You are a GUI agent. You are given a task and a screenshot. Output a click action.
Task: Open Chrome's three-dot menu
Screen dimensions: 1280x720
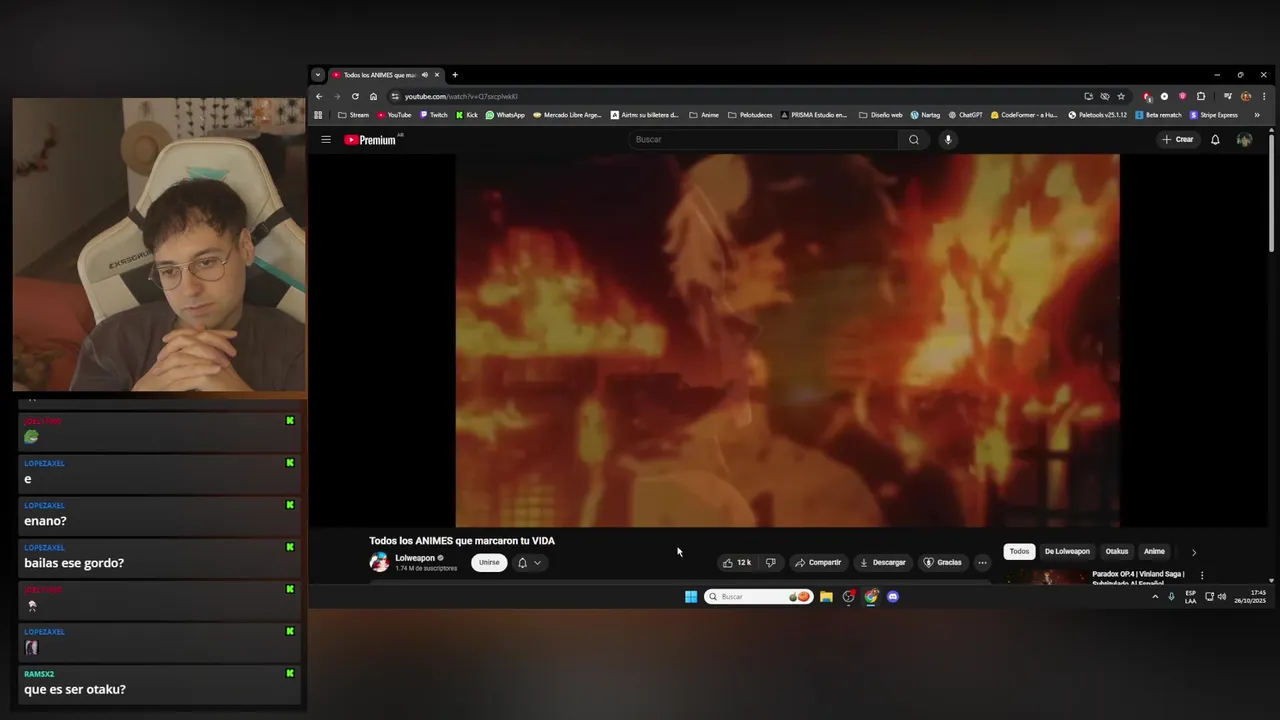1264,96
